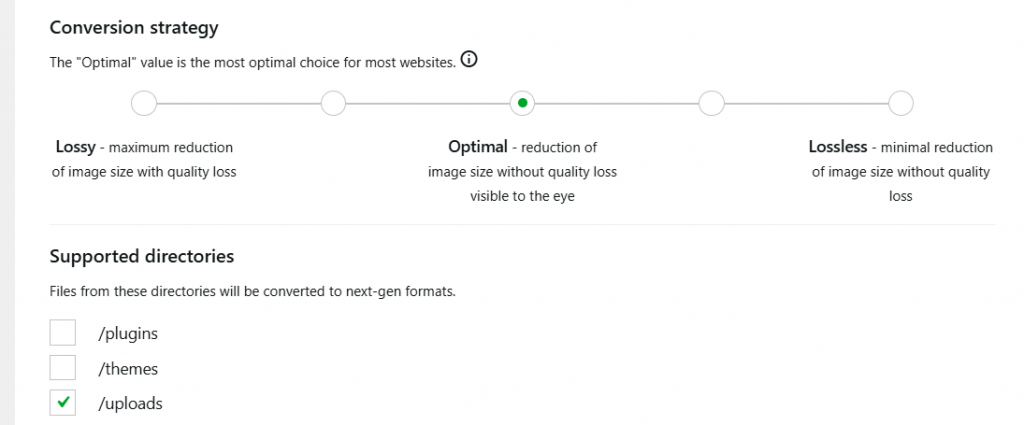Click the bold Optimal label text

pos(478,147)
